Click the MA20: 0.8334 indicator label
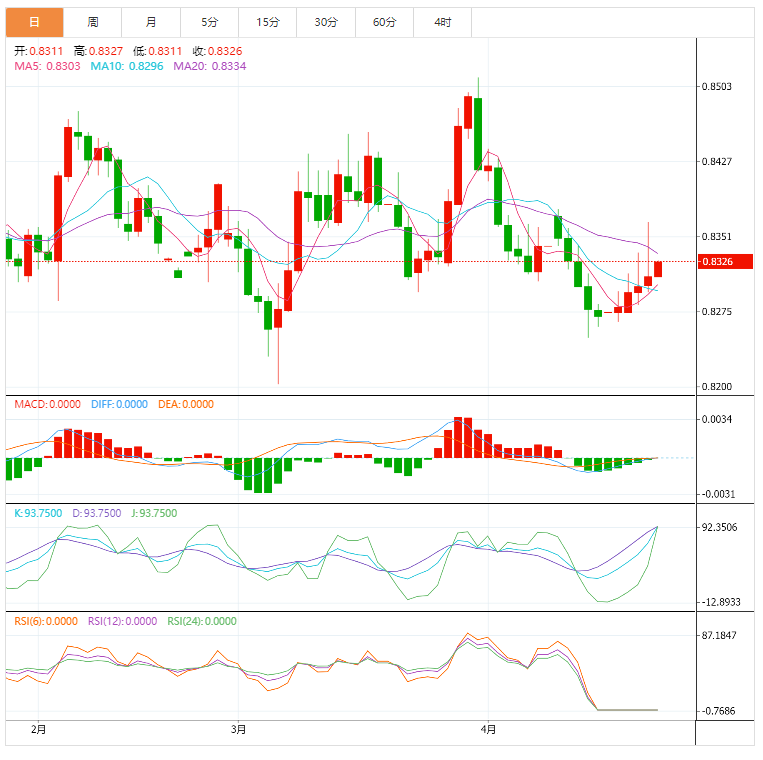 [210, 66]
